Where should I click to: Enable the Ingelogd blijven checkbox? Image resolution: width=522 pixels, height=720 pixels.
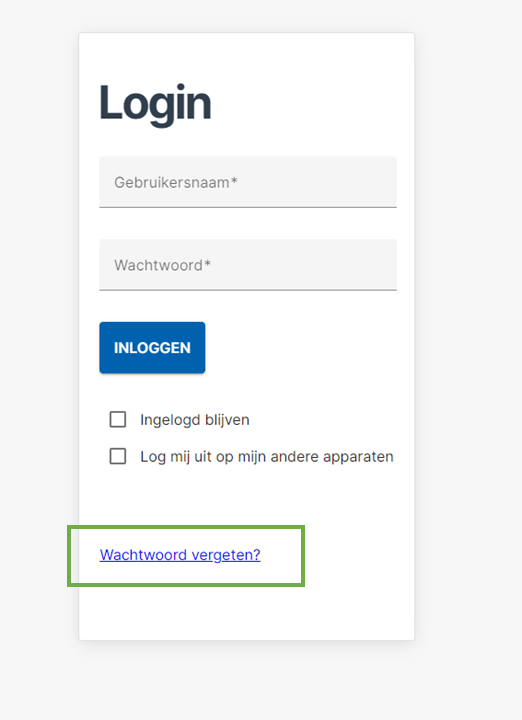pos(118,419)
